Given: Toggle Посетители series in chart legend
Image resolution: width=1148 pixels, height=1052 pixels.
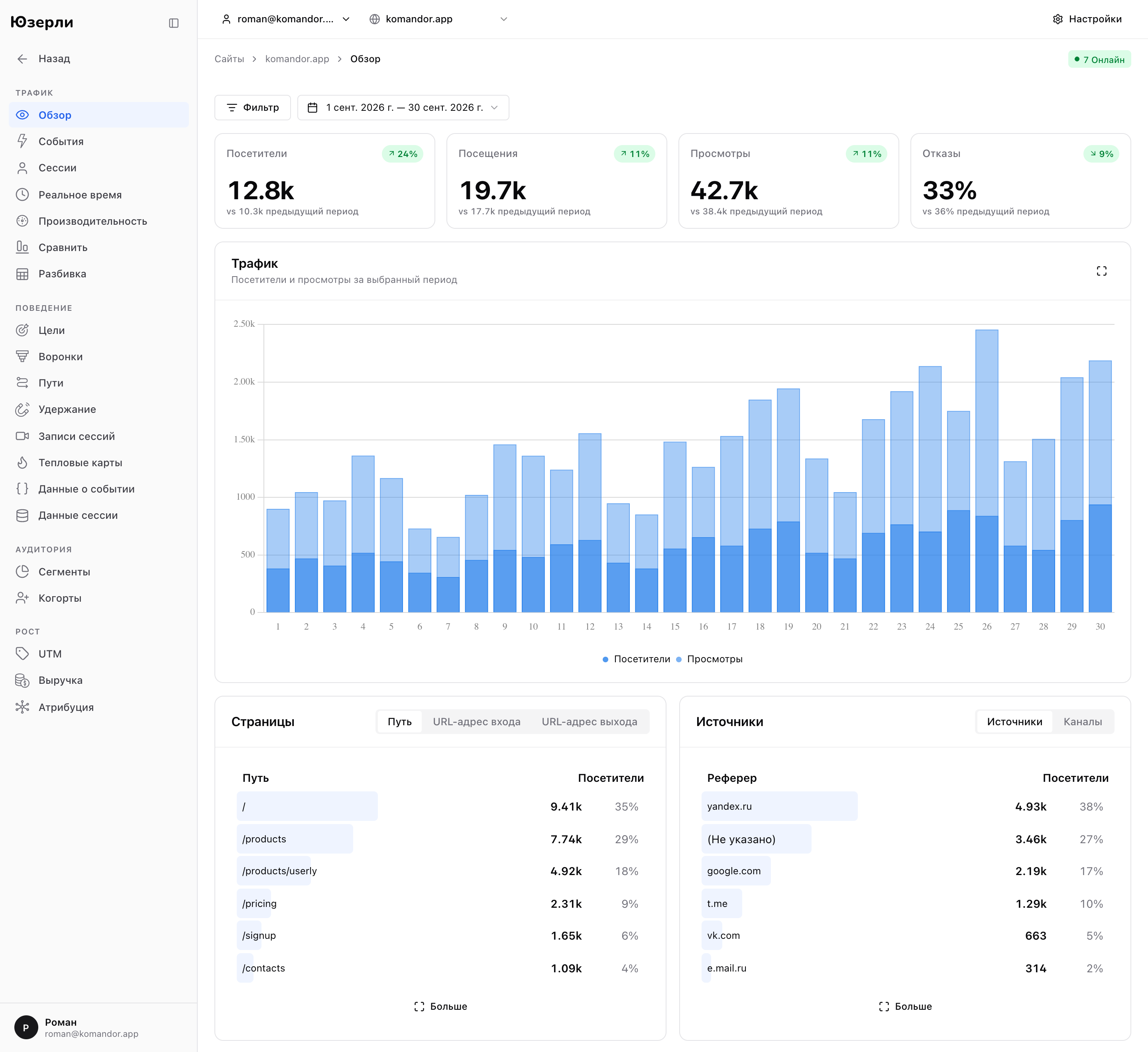Looking at the screenshot, I should click(x=636, y=659).
